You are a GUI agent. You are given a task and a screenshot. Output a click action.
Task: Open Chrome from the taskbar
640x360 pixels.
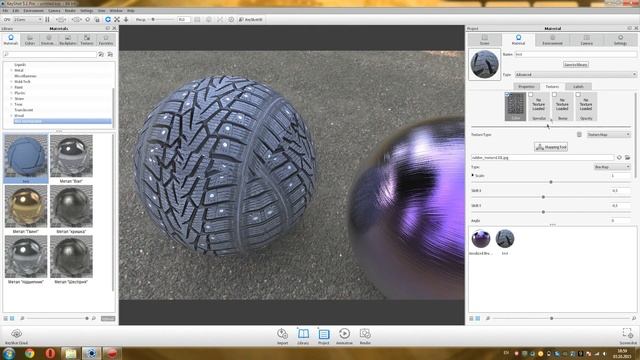click(29, 353)
